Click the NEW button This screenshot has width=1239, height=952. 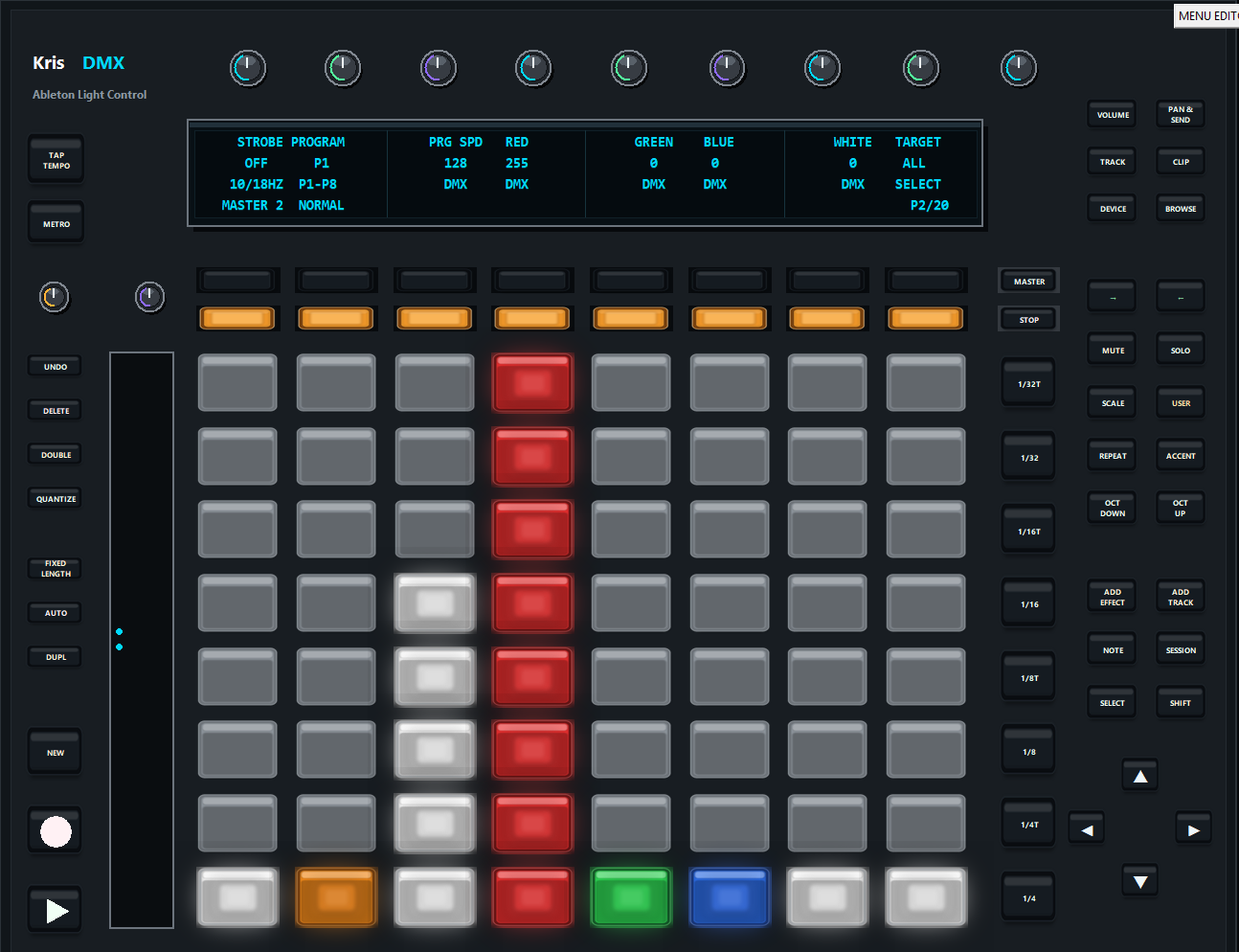56,753
